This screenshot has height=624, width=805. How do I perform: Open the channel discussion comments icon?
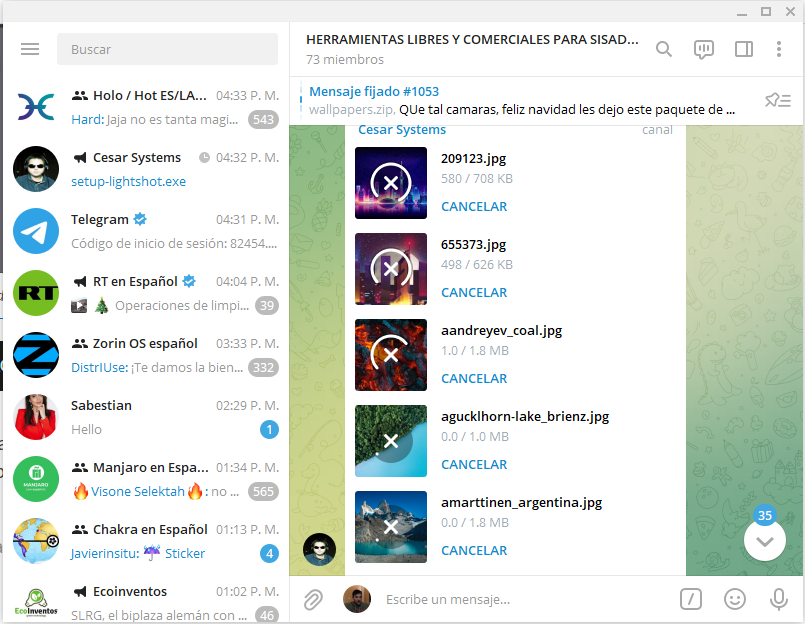coord(704,49)
